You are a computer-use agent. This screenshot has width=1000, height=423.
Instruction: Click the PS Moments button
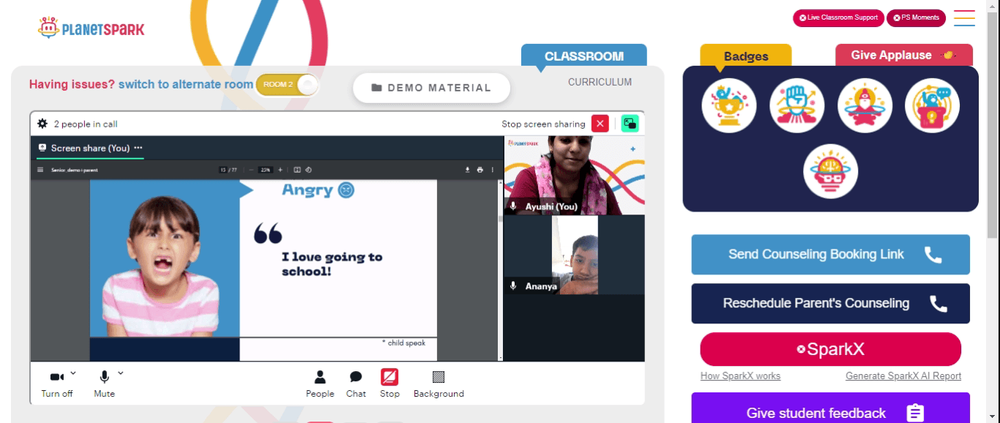(x=916, y=18)
